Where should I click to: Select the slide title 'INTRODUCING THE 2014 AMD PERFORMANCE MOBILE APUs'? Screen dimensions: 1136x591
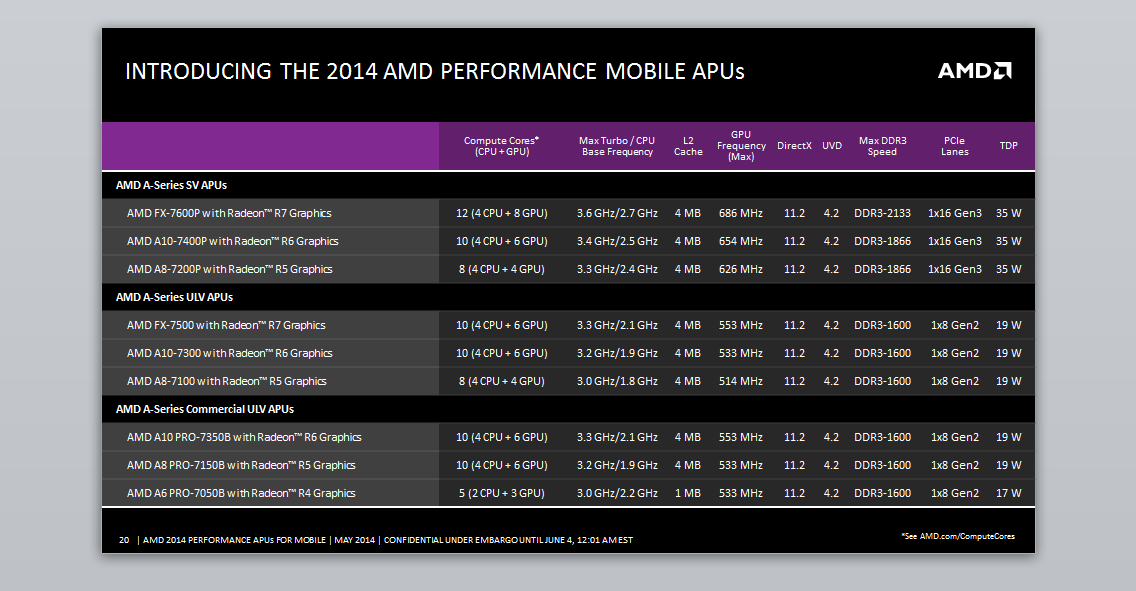point(435,71)
